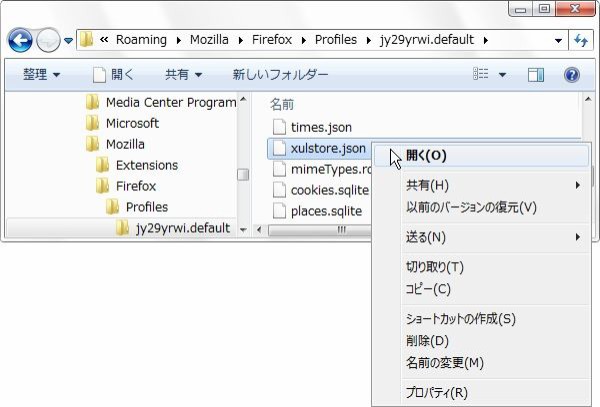Image resolution: width=600 pixels, height=407 pixels.
Task: Open the 共有 toolbar dropdown
Action: click(183, 74)
